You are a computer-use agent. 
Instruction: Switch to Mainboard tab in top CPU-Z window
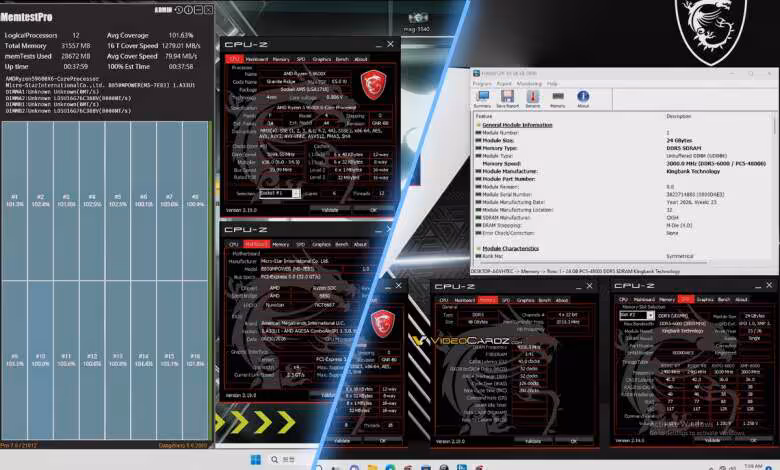pyautogui.click(x=257, y=59)
